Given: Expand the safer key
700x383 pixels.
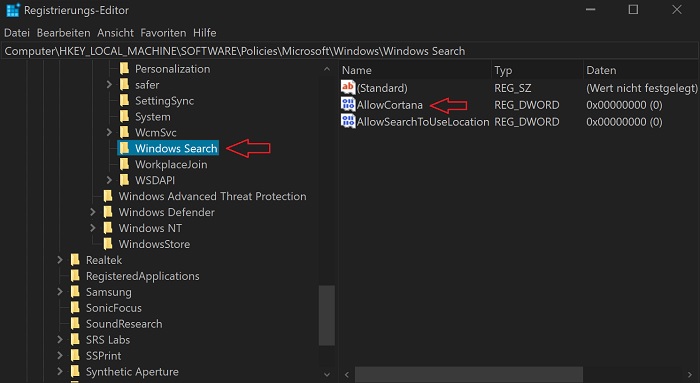Looking at the screenshot, I should point(109,84).
